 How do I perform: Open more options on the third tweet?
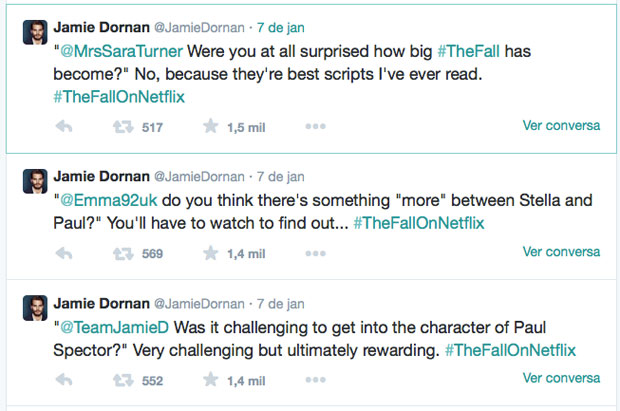click(315, 380)
